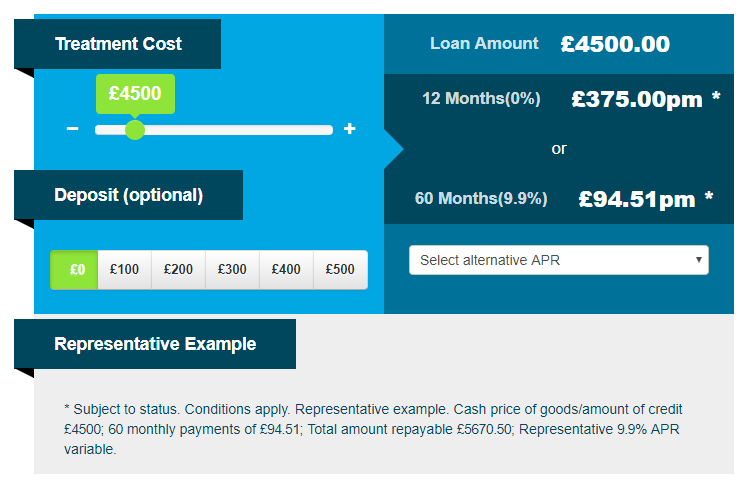Click the plus icon to increase treatment cost

tap(349, 130)
